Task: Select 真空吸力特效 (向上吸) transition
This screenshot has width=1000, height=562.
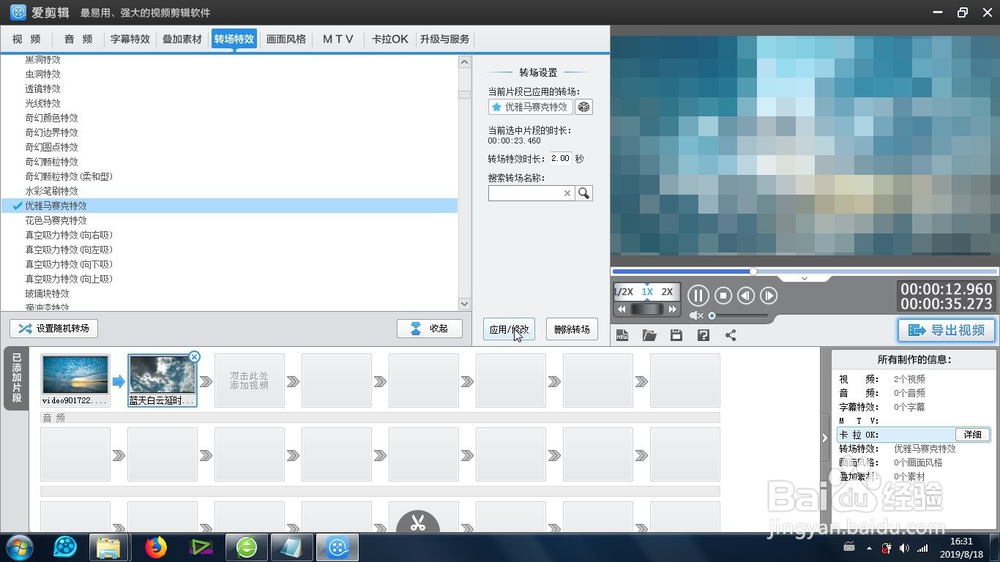Action: click(x=69, y=279)
